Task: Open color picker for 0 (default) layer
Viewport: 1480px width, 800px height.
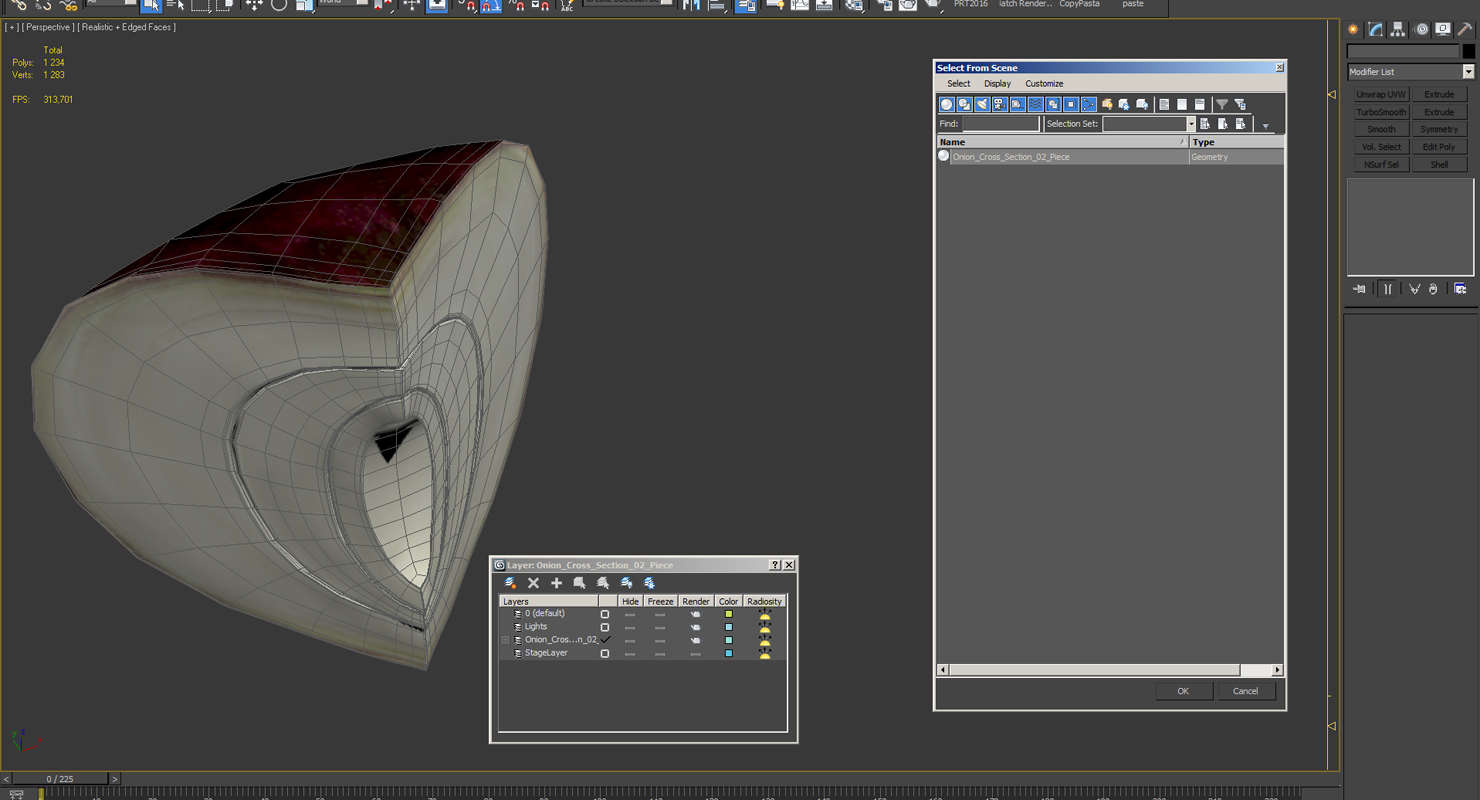Action: point(728,614)
